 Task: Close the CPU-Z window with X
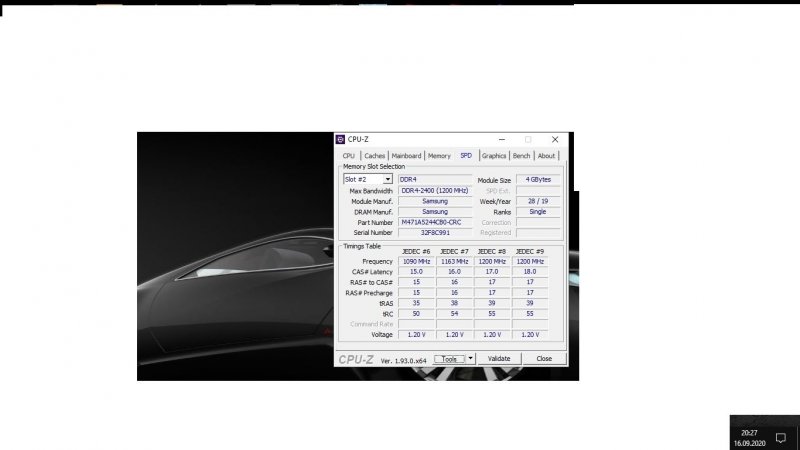pyautogui.click(x=555, y=139)
